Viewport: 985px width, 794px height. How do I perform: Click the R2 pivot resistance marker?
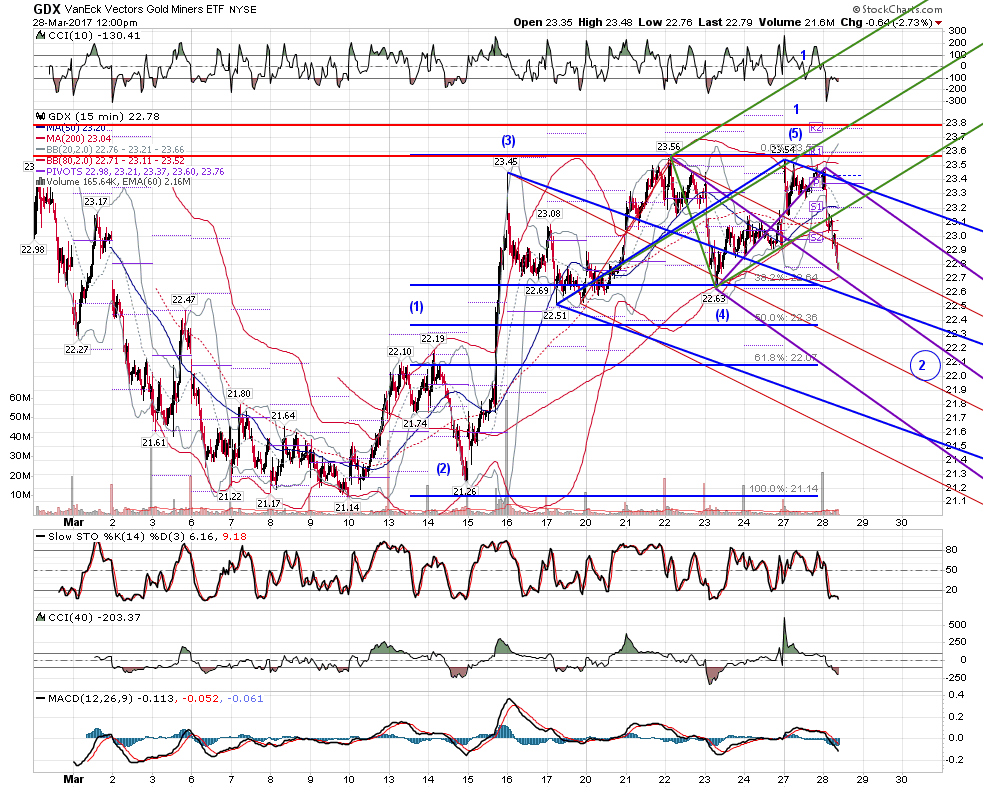pos(815,128)
